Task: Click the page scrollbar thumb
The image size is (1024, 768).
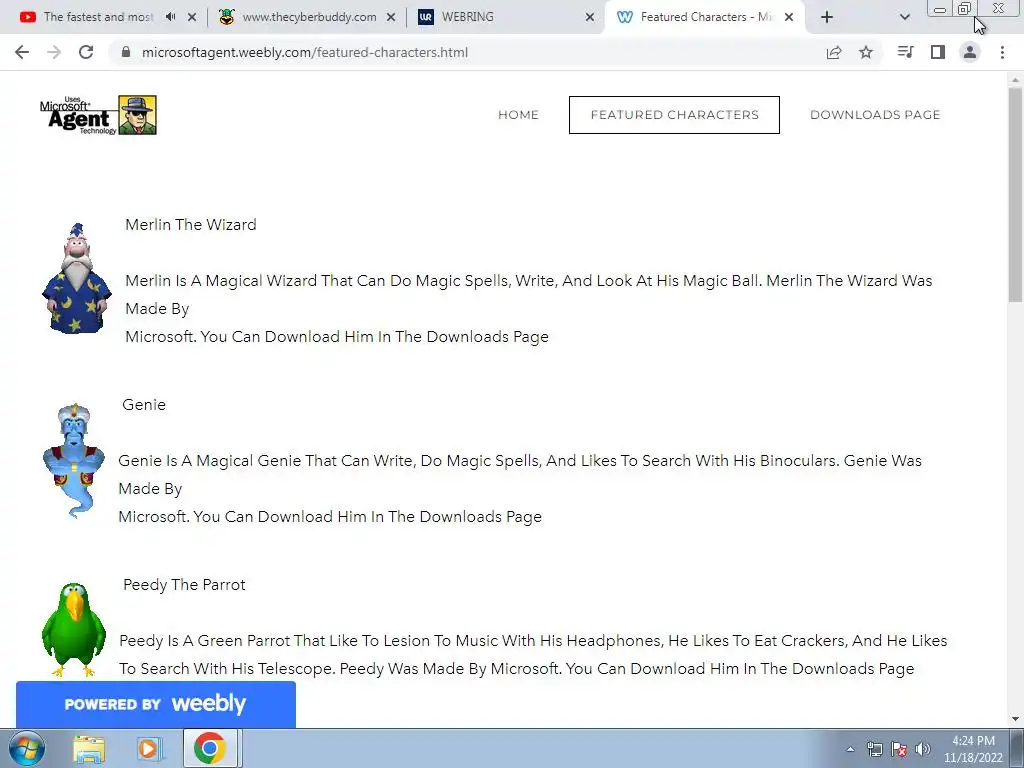Action: click(x=1016, y=195)
